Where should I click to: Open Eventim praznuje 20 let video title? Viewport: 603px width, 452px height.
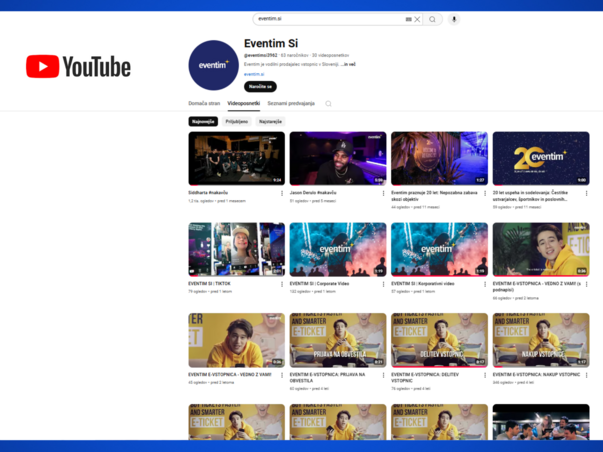click(435, 196)
